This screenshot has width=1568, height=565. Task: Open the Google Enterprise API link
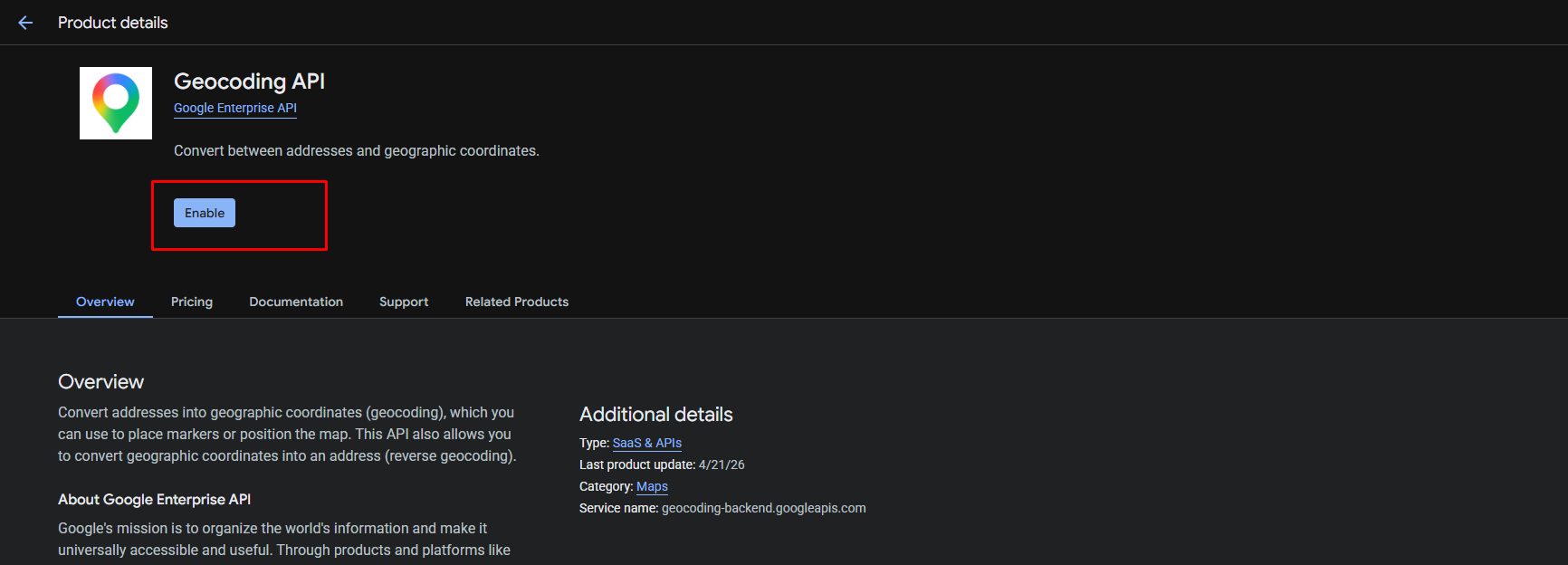(235, 108)
